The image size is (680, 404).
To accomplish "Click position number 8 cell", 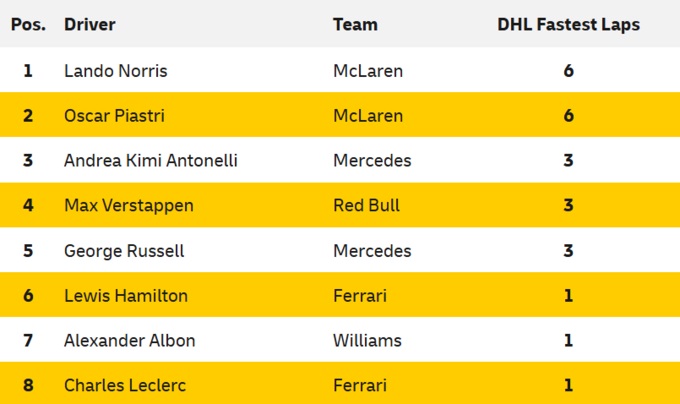I will (28, 385).
